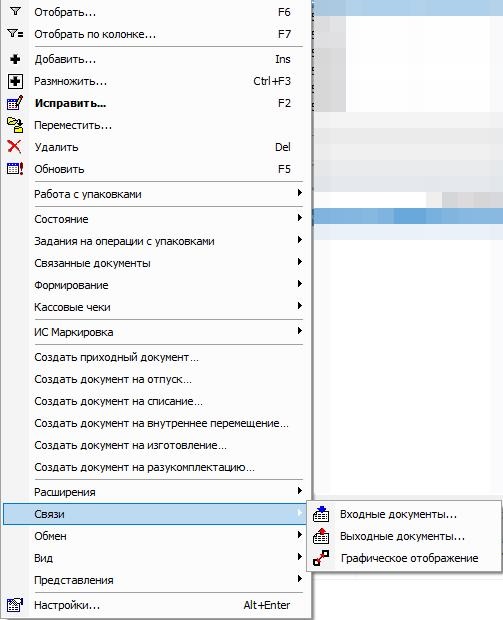
Task: Click the filter funnel icon next to Отобрать
Action: point(15,11)
